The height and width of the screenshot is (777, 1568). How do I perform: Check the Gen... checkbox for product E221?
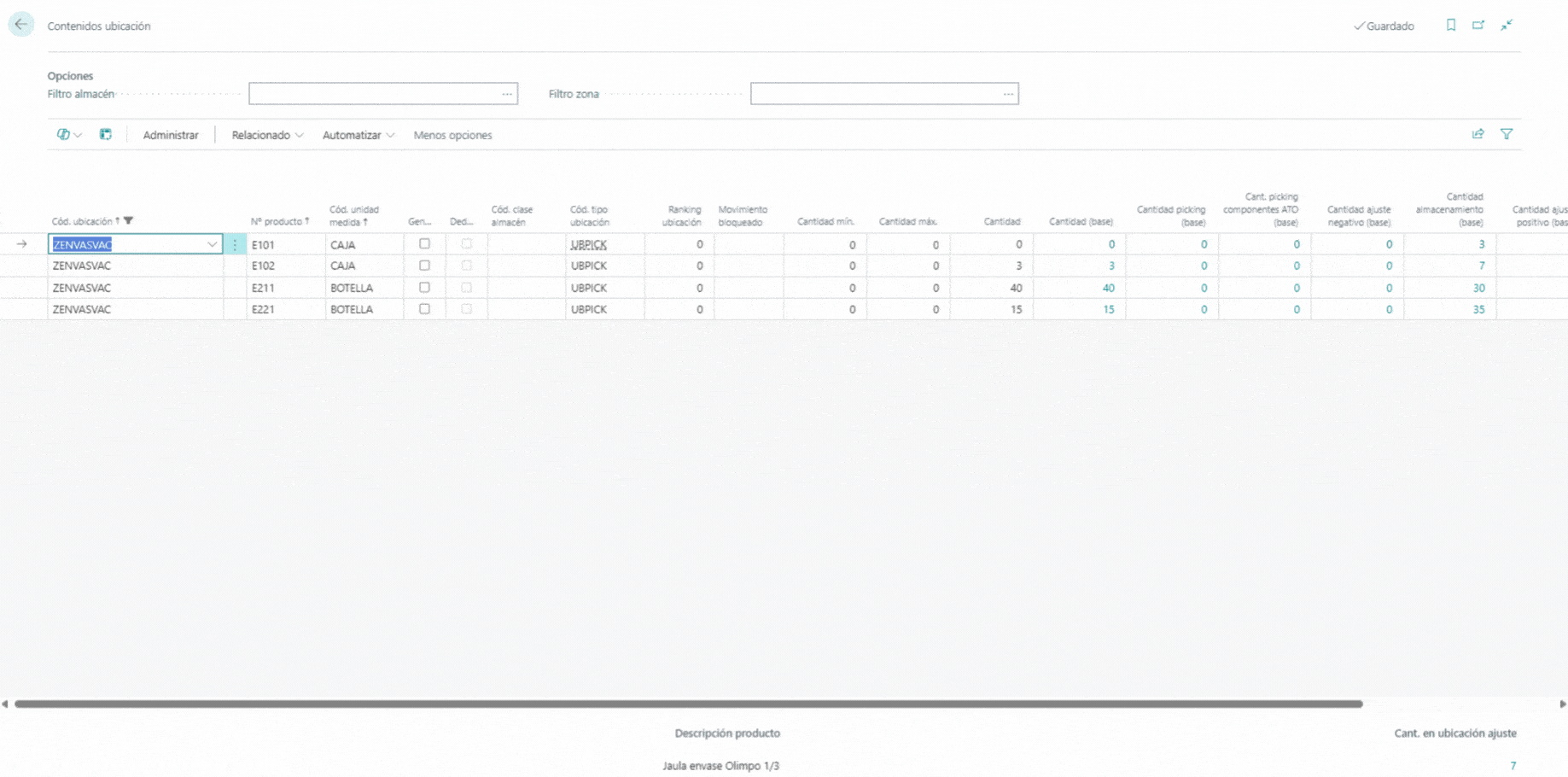(x=424, y=309)
